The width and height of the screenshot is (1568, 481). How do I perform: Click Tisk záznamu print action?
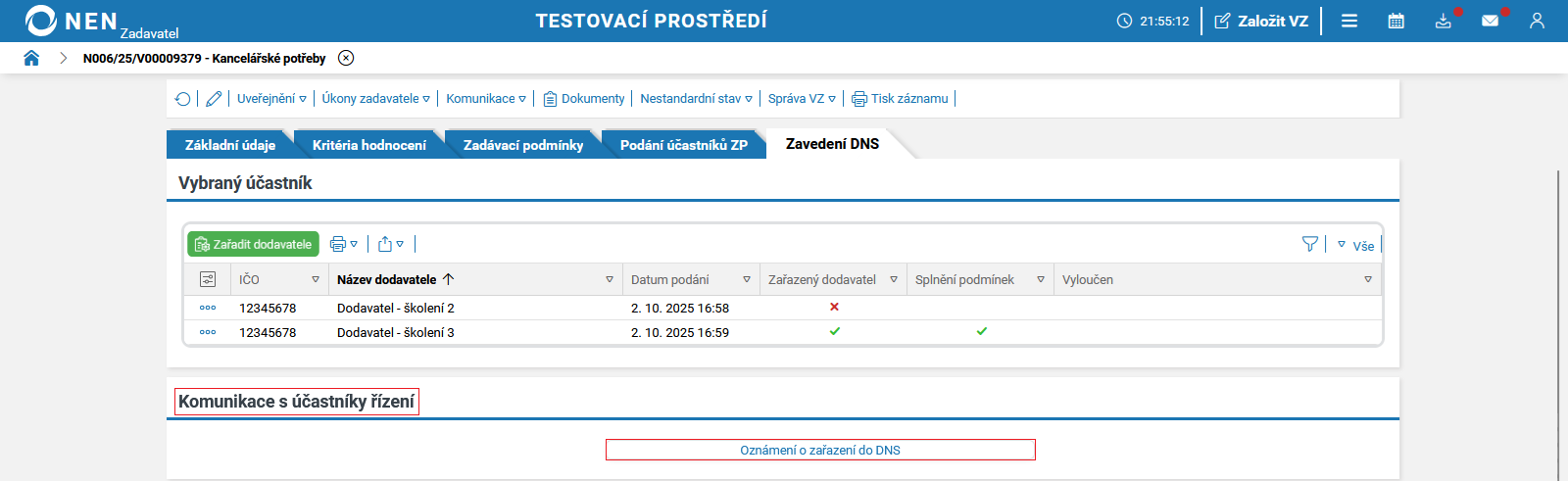coord(901,99)
